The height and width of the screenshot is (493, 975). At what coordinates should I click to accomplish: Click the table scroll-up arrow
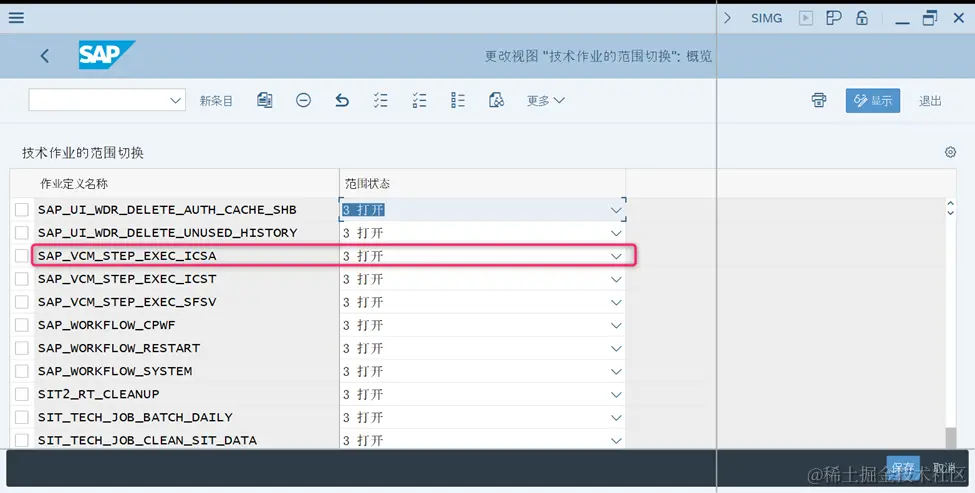click(x=950, y=203)
